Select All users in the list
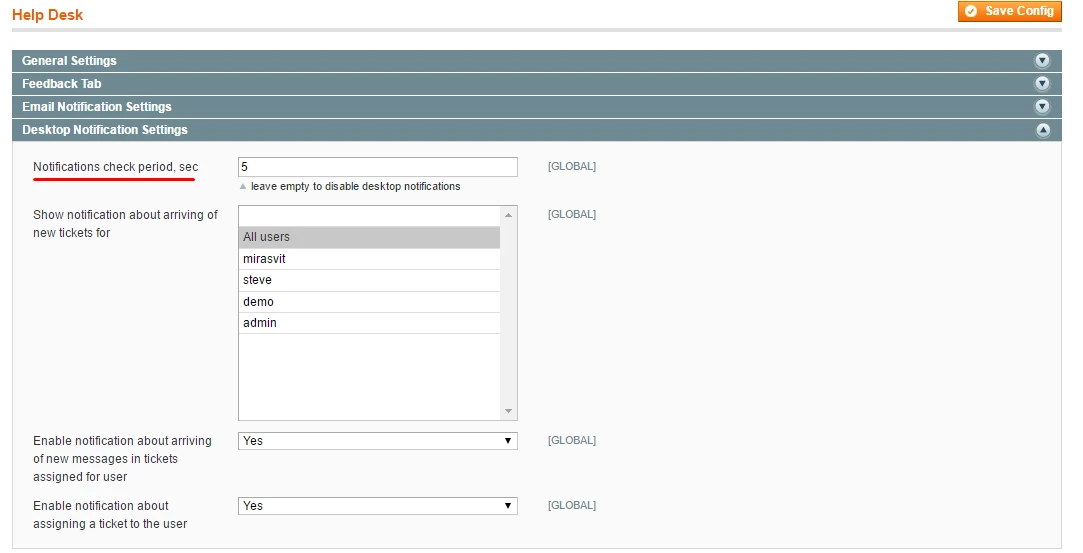The height and width of the screenshot is (553, 1083). [369, 237]
